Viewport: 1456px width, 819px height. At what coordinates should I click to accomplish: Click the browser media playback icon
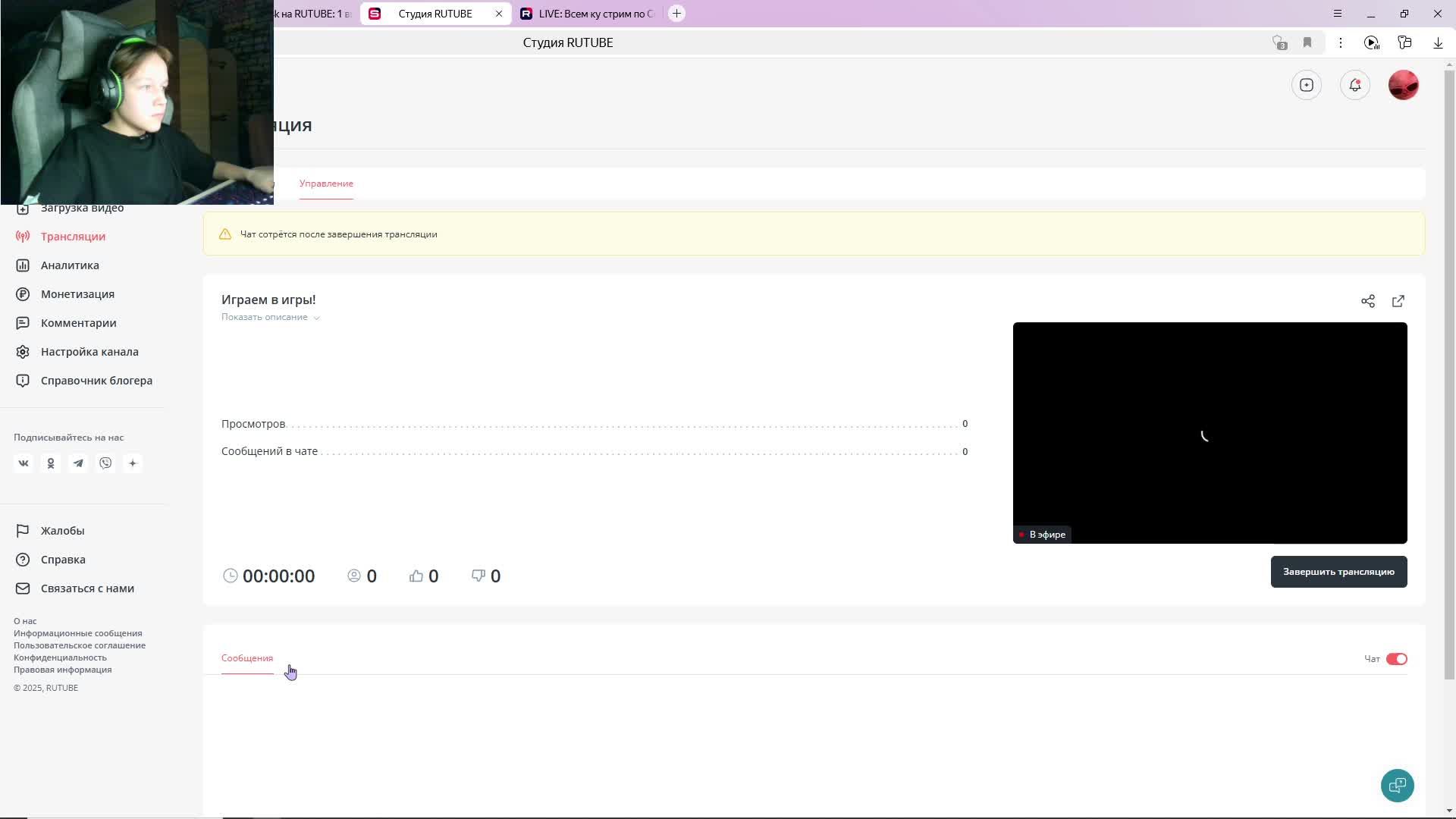(x=1372, y=42)
